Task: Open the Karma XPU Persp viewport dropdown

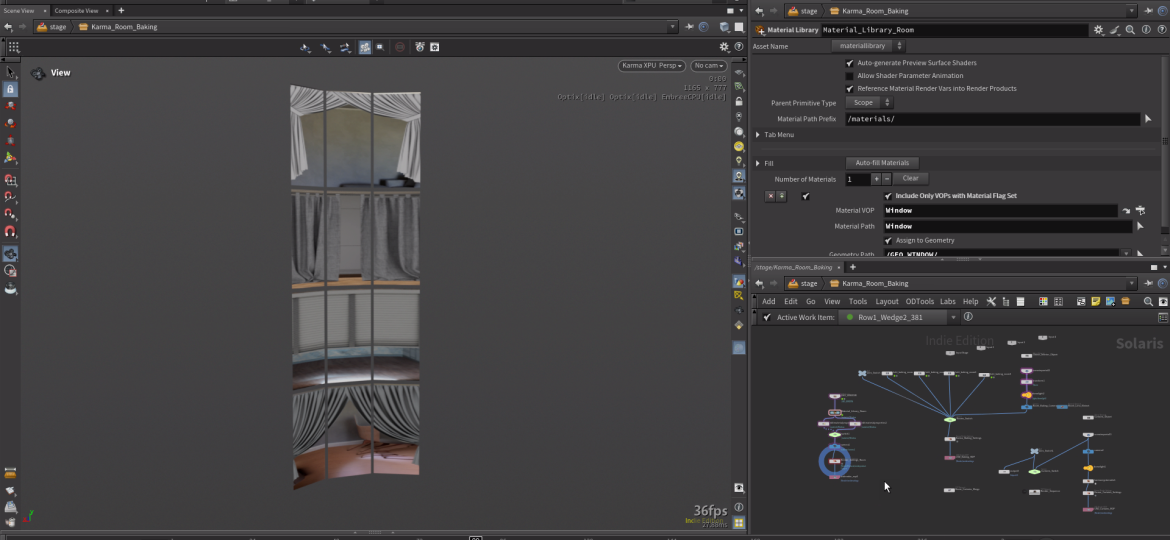Action: [652, 66]
